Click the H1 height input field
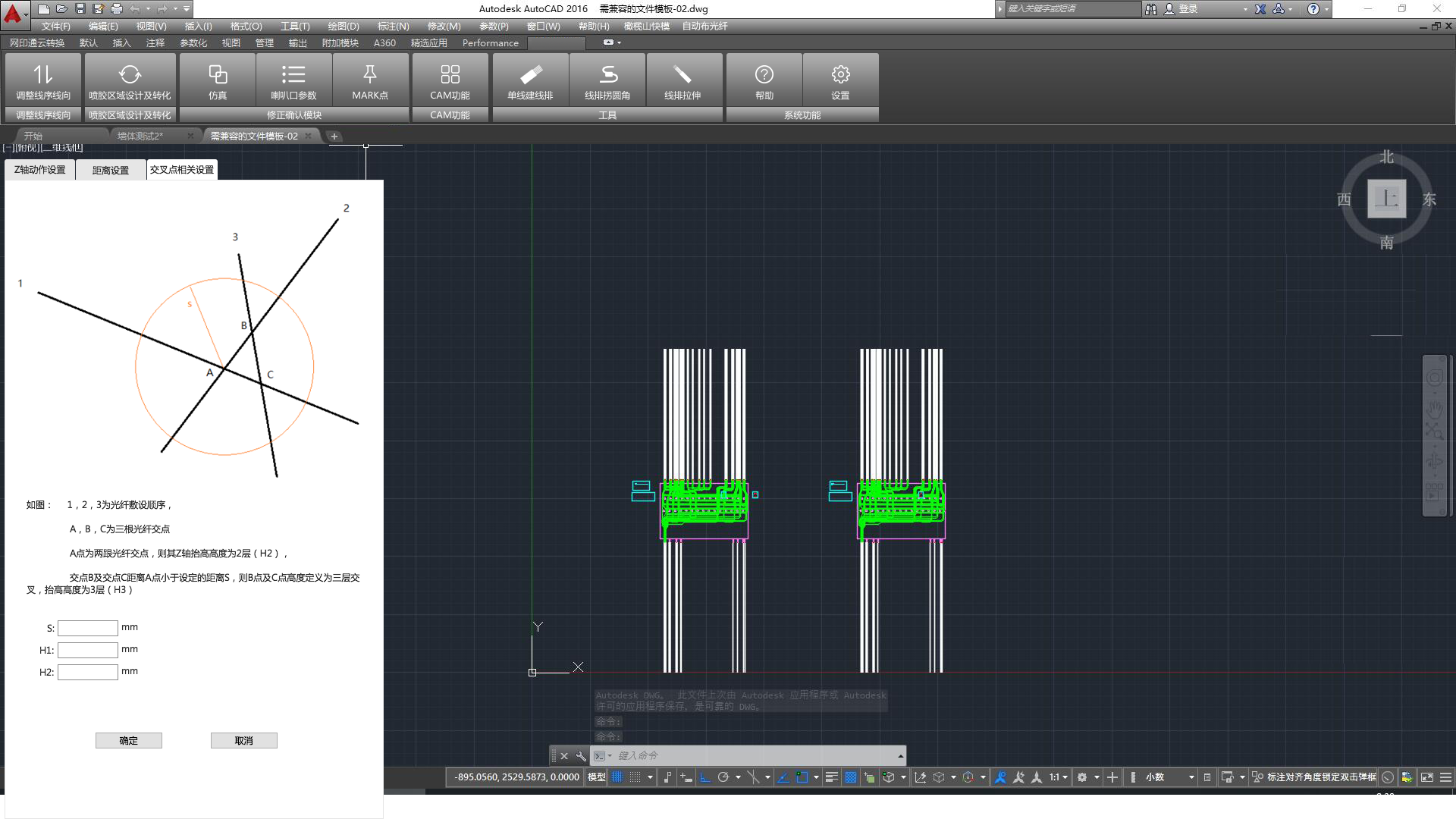1456x819 pixels. (x=88, y=650)
